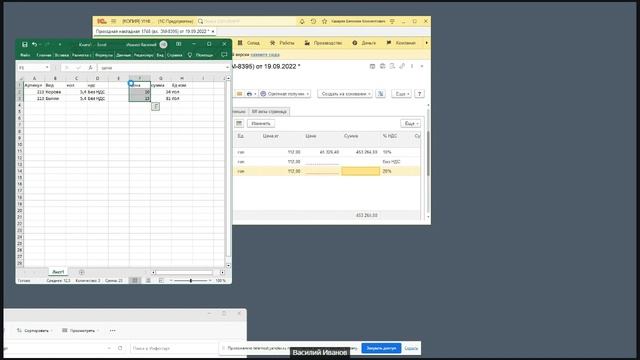This screenshot has height=360, width=640.
Task: Click the Помощник lightbulb search in Excel
Action: coord(201,55)
